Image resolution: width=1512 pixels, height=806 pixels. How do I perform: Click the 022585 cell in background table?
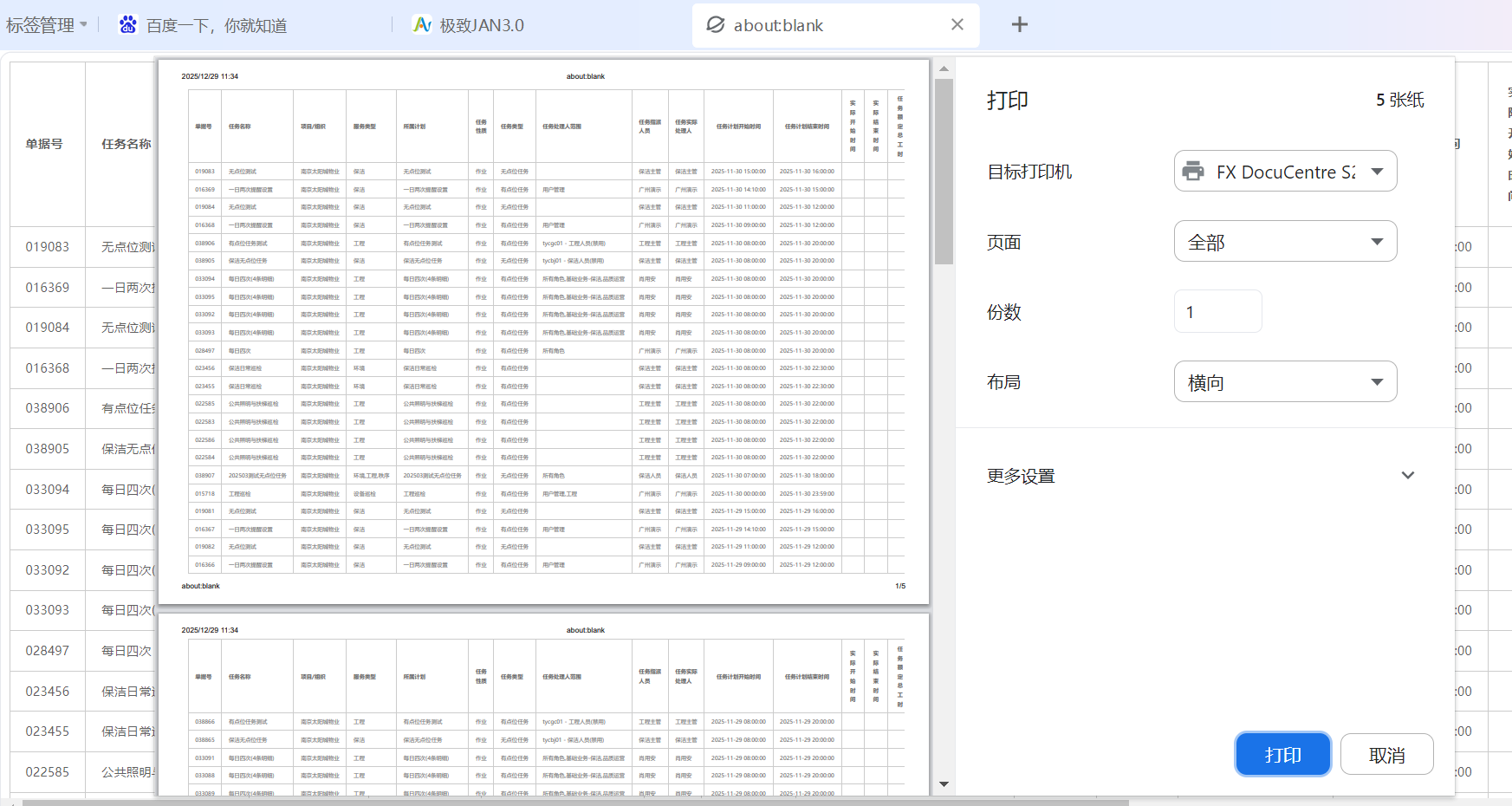48,772
